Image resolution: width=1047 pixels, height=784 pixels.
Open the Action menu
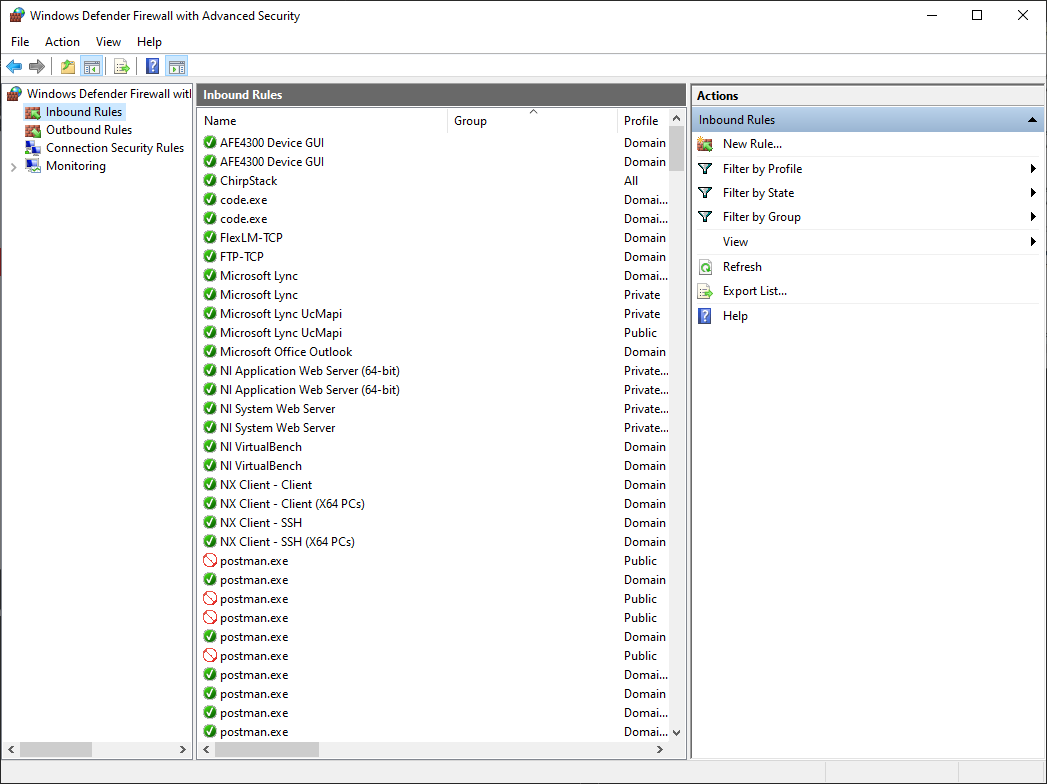(62, 42)
